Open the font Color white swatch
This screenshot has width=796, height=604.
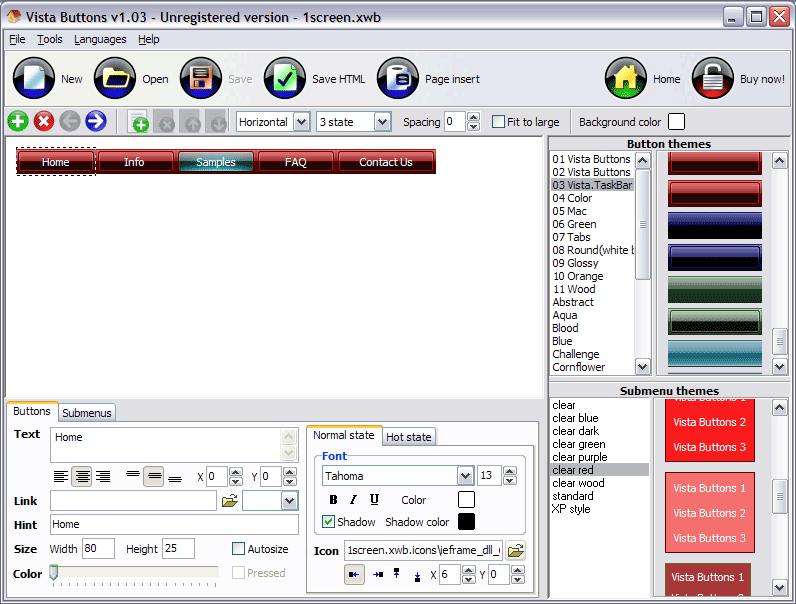pyautogui.click(x=466, y=499)
